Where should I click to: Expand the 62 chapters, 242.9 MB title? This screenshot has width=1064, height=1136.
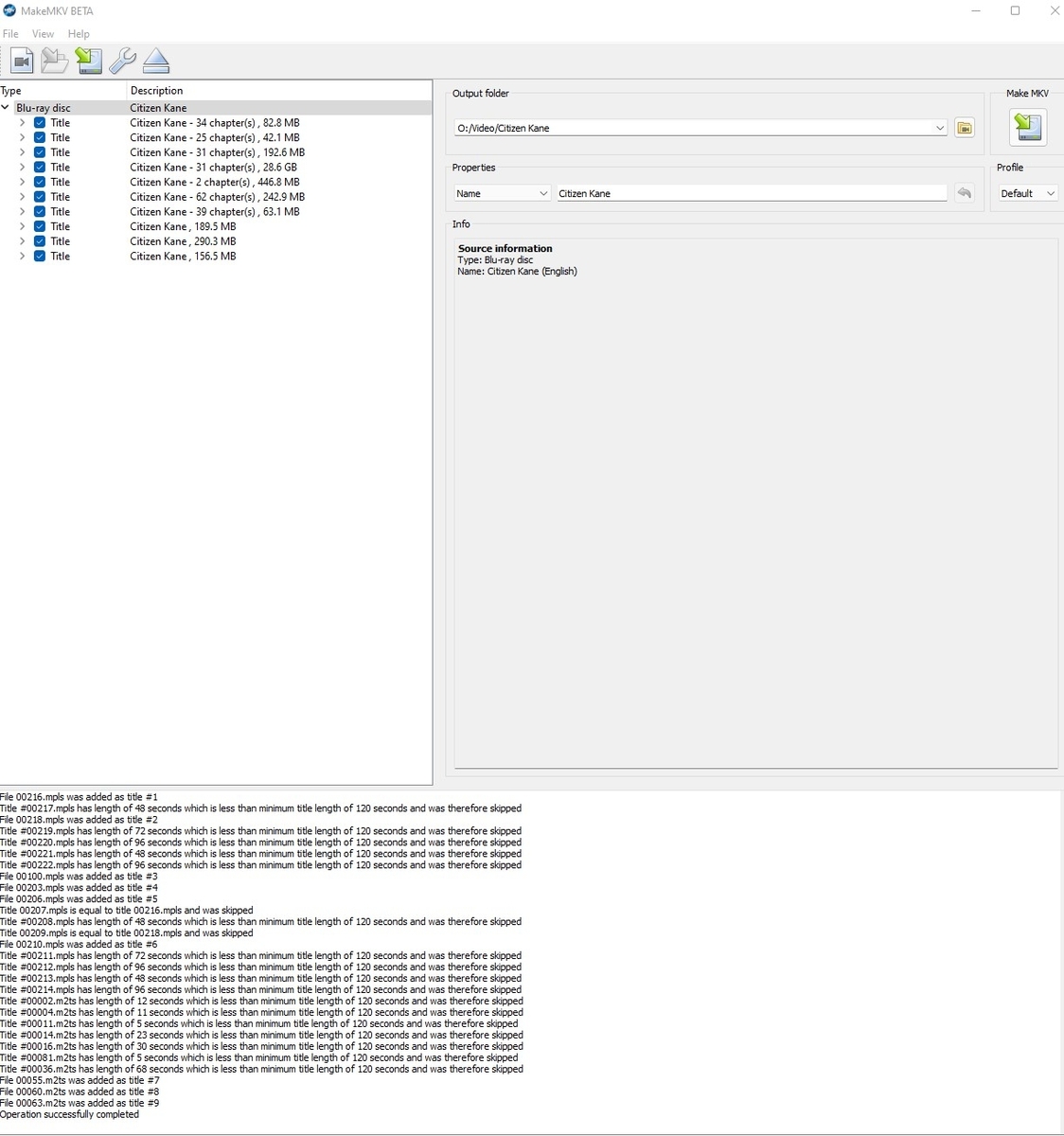click(23, 197)
